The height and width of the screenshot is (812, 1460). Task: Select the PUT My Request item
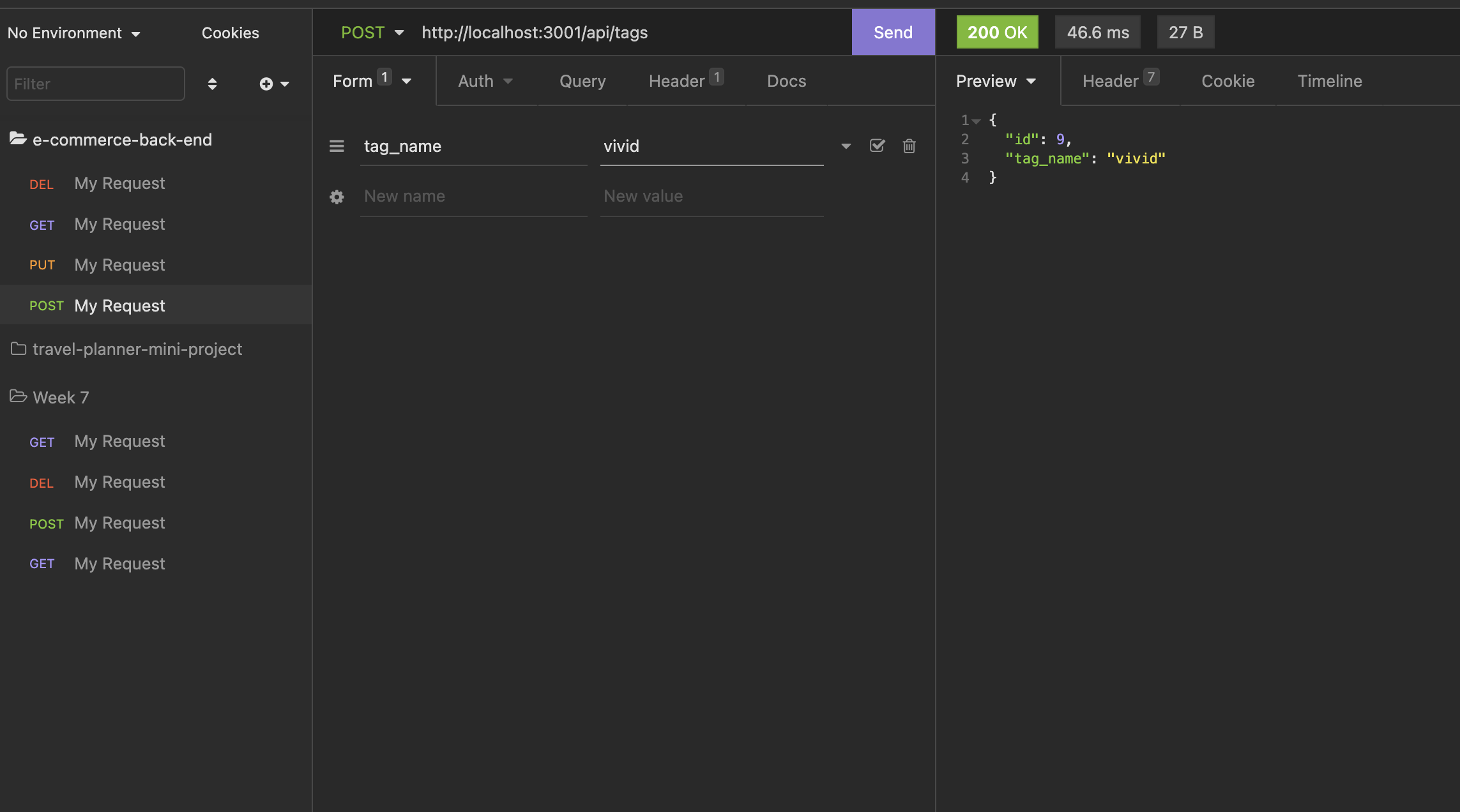pyautogui.click(x=119, y=265)
